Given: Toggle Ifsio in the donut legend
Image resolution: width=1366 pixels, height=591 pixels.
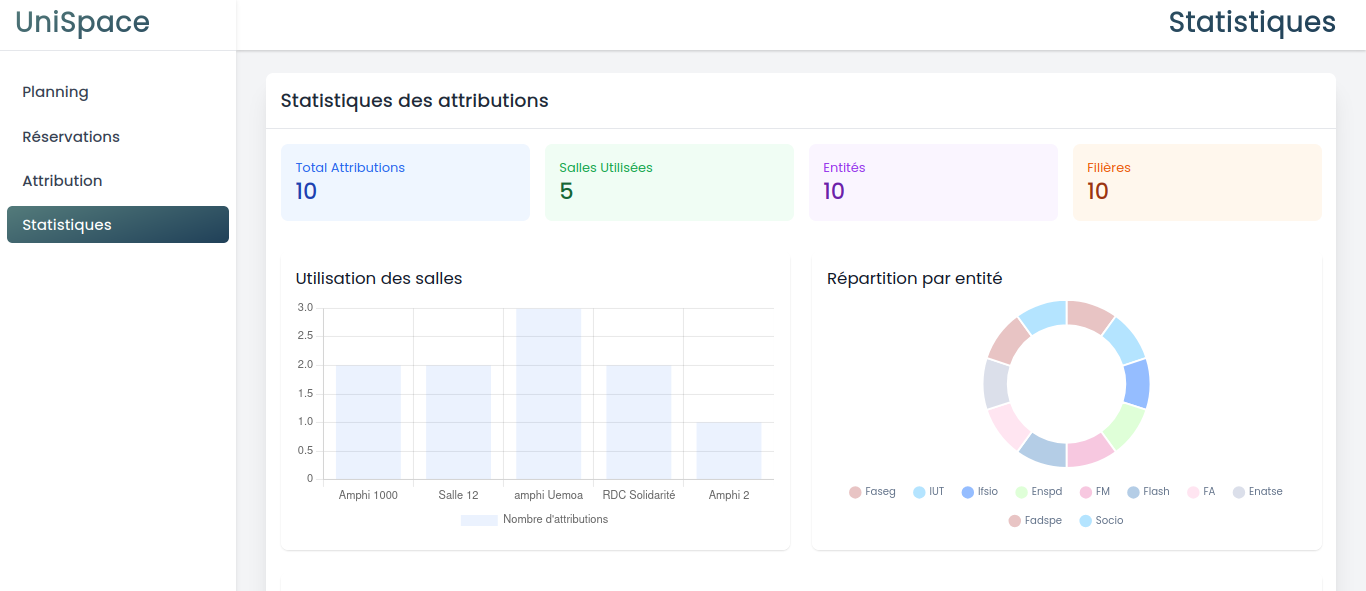Looking at the screenshot, I should pos(979,492).
